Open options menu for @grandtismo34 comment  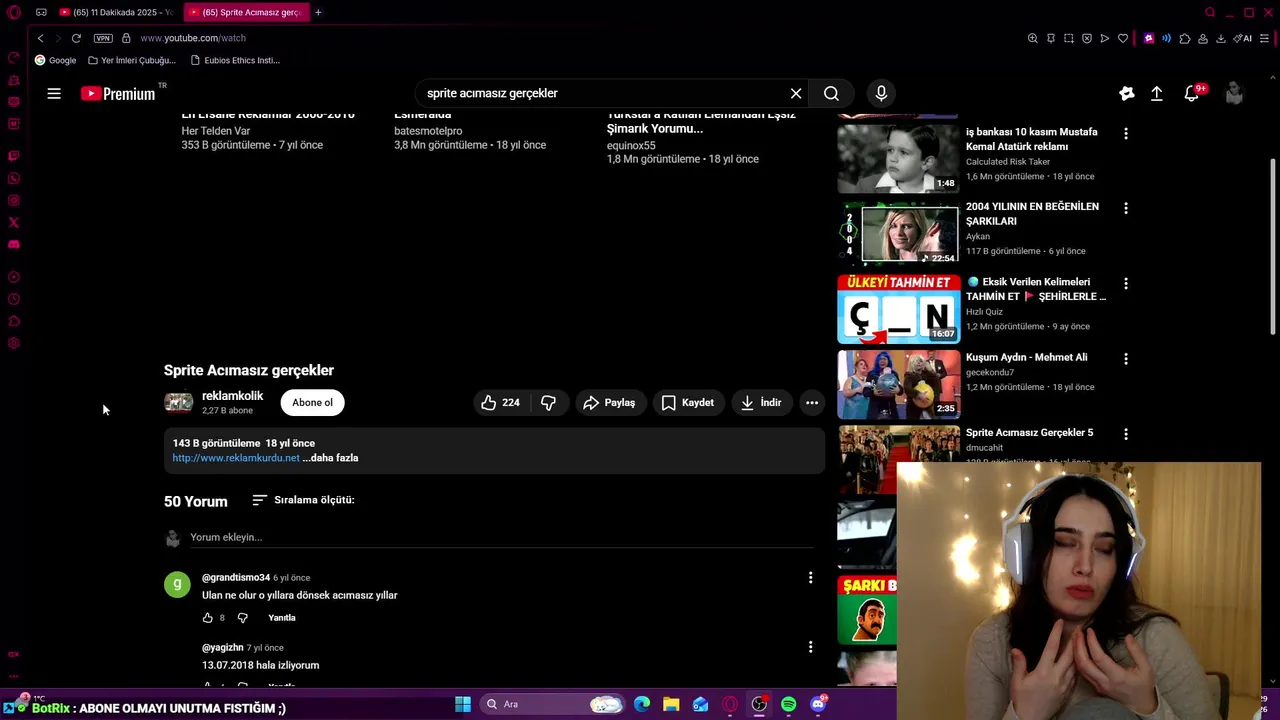coord(810,577)
